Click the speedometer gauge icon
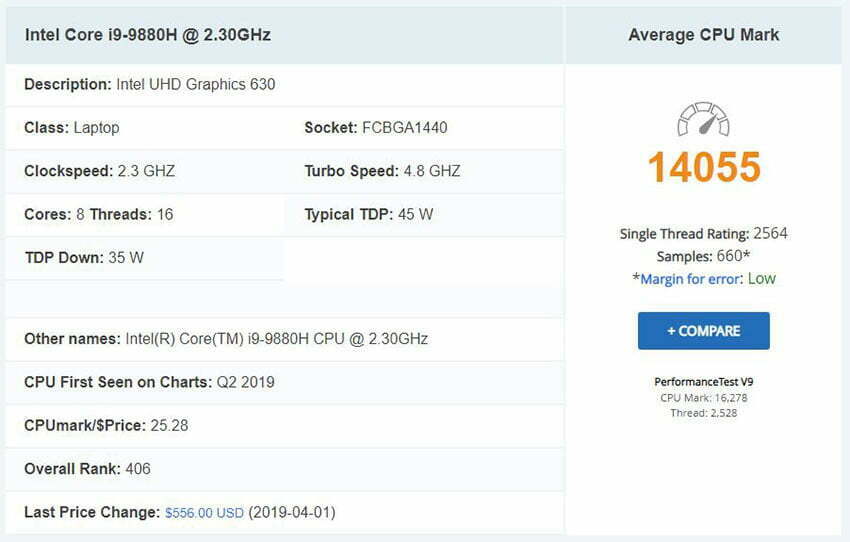Image resolution: width=850 pixels, height=542 pixels. point(703,119)
